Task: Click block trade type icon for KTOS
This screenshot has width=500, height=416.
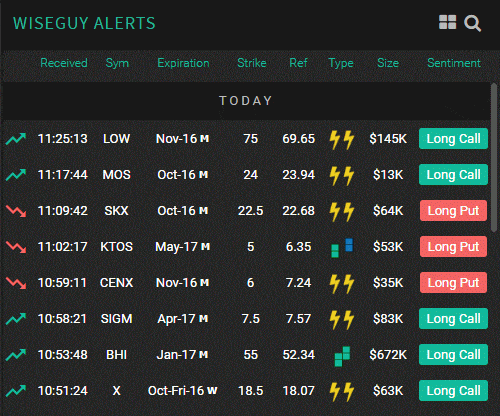Action: (x=342, y=248)
